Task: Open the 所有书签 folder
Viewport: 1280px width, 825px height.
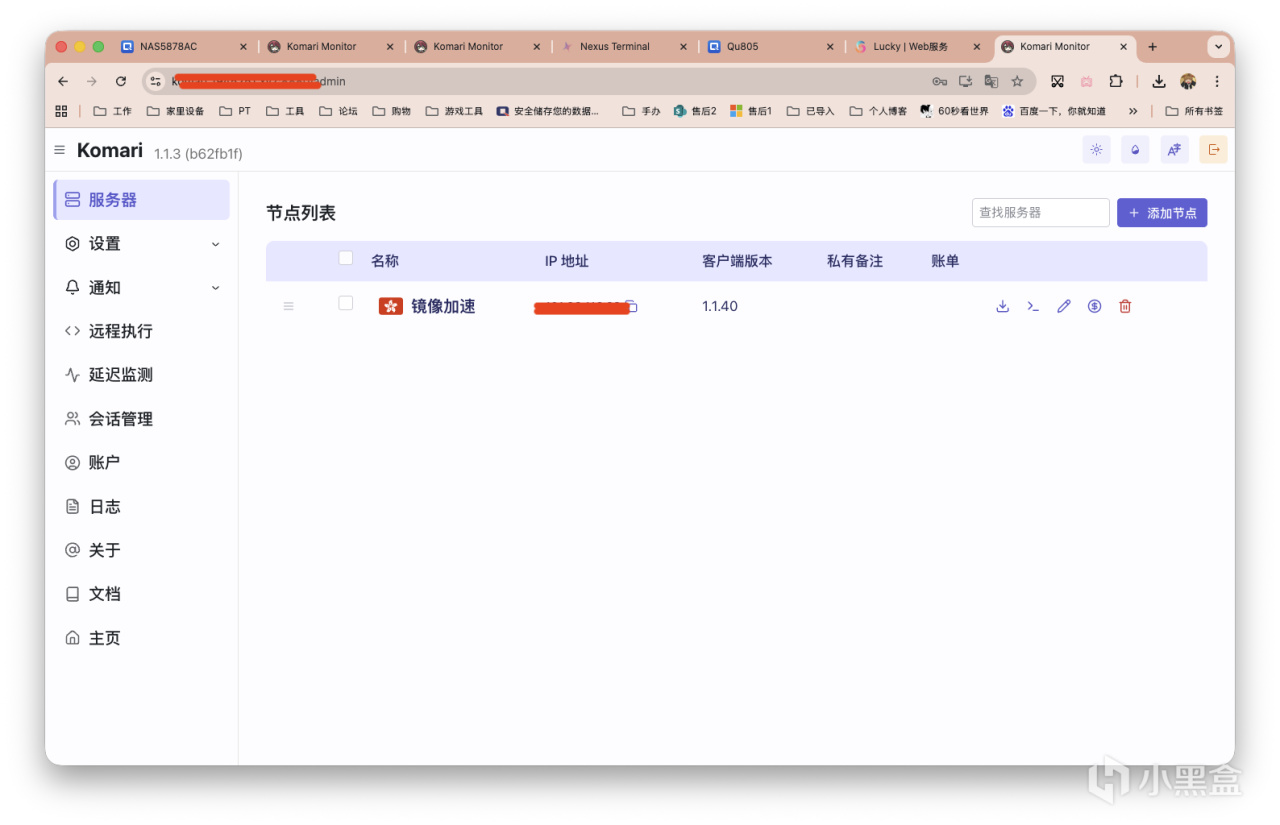Action: pos(1194,111)
